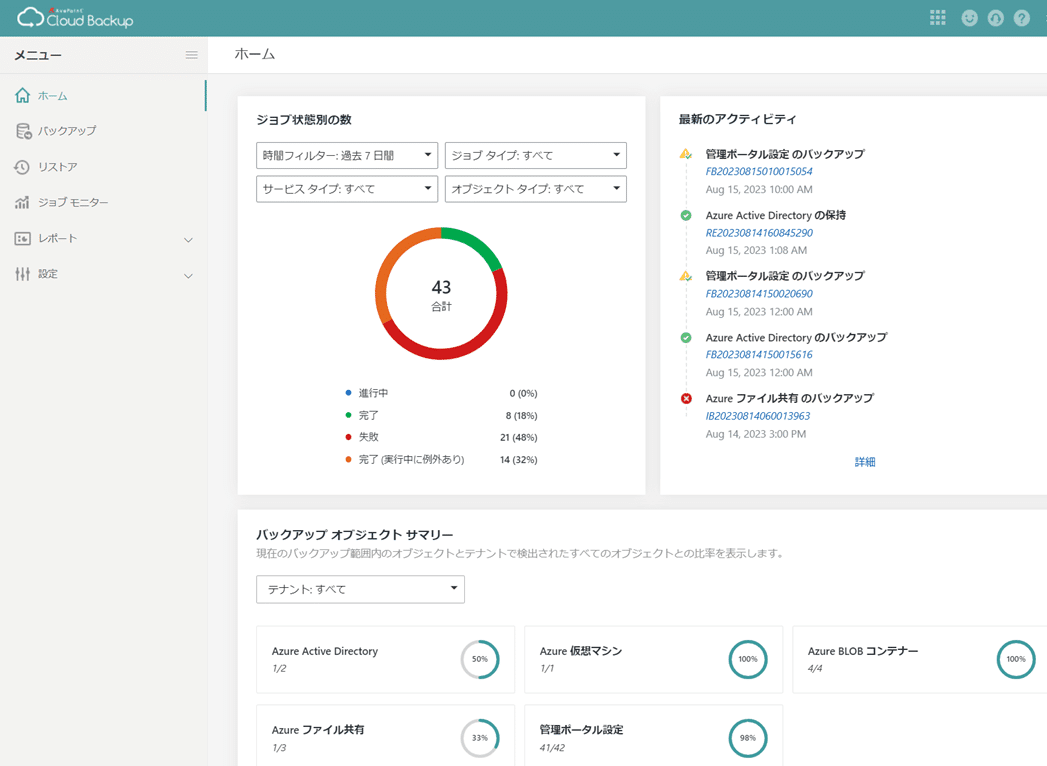Image resolution: width=1047 pixels, height=766 pixels.
Task: Click the job monitor chart icon
Action: click(22, 202)
